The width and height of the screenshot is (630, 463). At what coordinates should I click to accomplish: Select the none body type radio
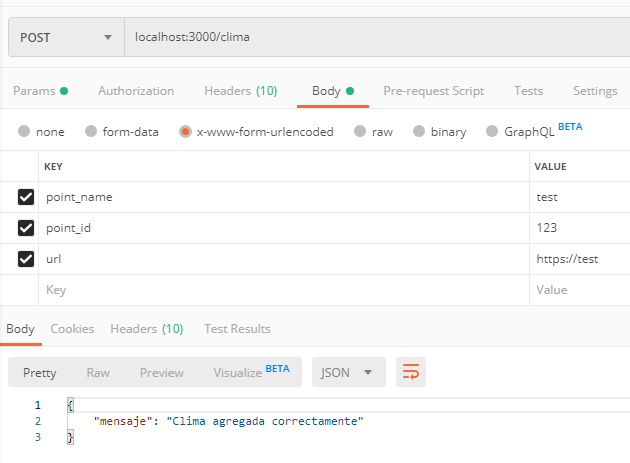tap(24, 131)
